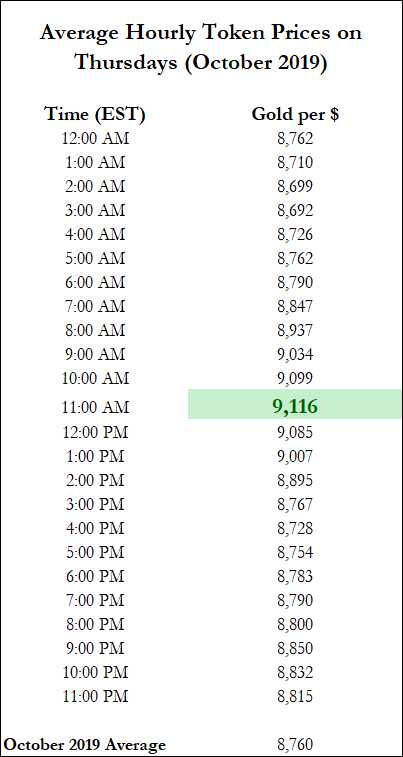Click the 7:00 AM time cell
The height and width of the screenshot is (757, 403).
tap(96, 306)
